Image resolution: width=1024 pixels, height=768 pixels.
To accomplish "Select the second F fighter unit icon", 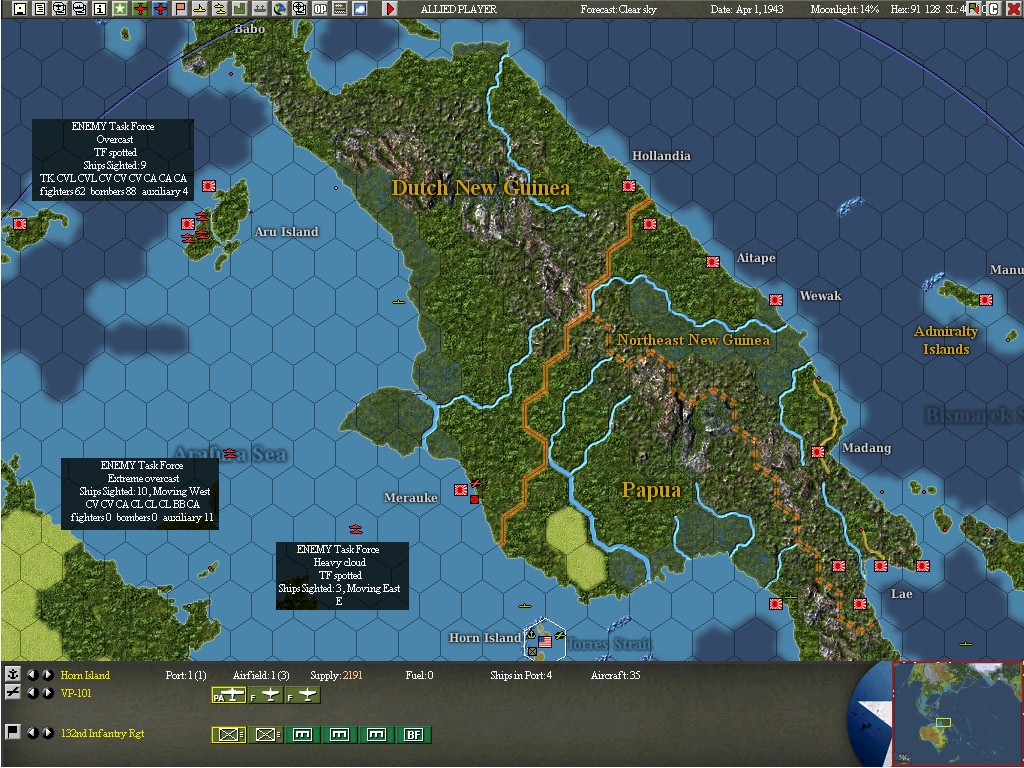I will coord(303,696).
